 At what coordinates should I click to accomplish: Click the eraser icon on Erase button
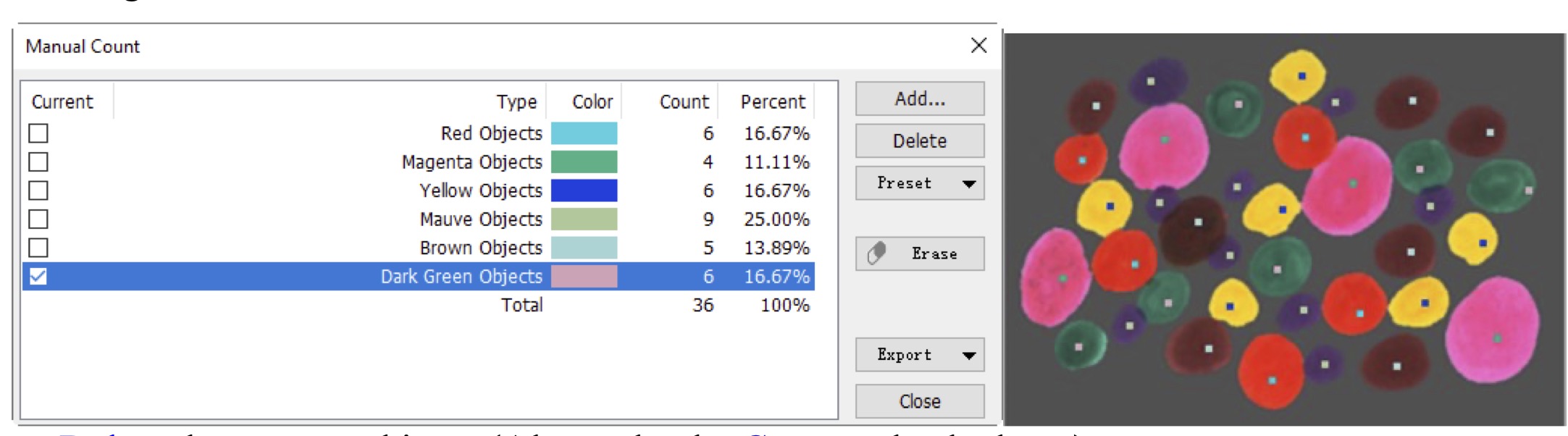876,253
